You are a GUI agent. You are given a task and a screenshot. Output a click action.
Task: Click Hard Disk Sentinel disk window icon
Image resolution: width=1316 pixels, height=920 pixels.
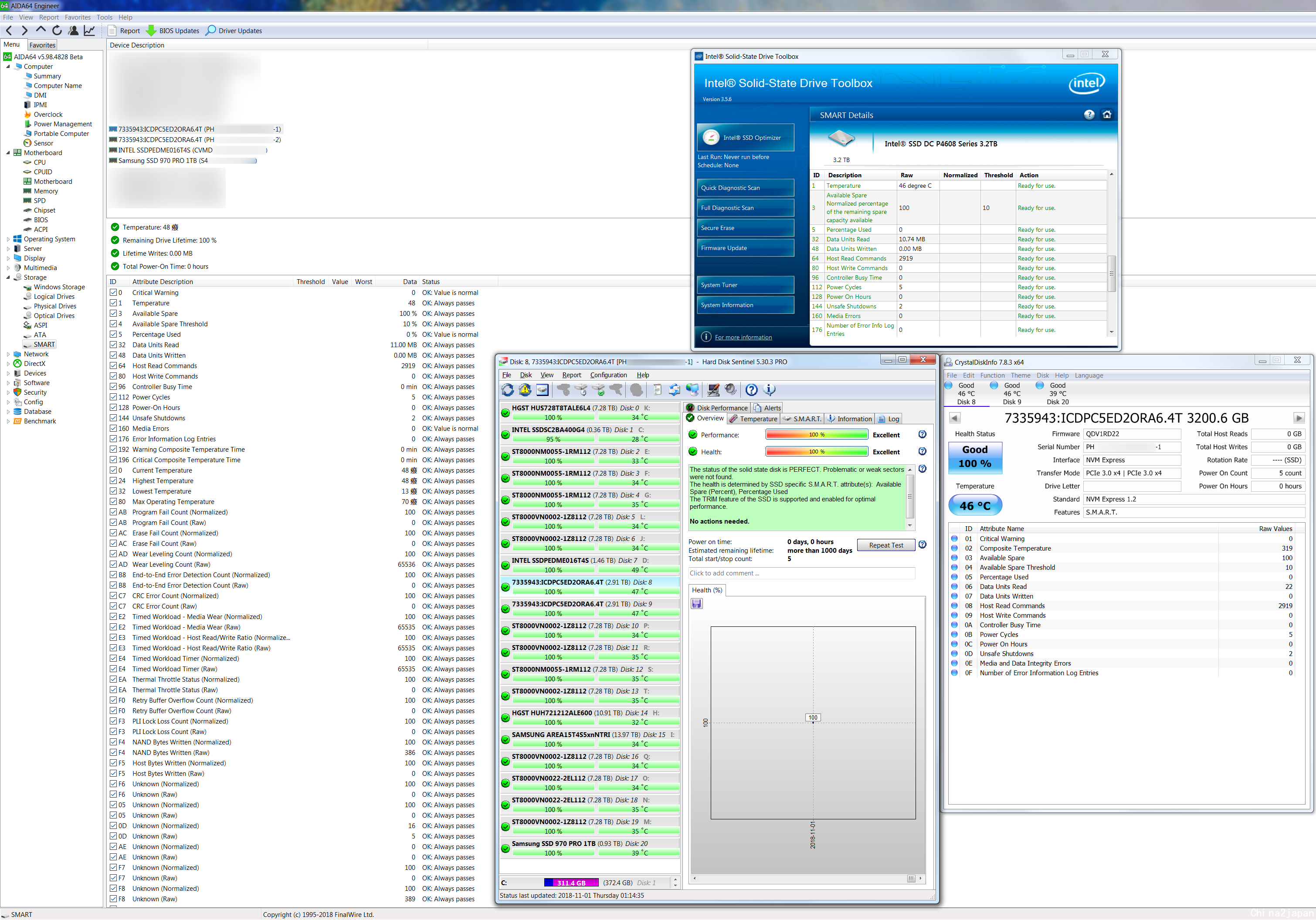(542, 390)
